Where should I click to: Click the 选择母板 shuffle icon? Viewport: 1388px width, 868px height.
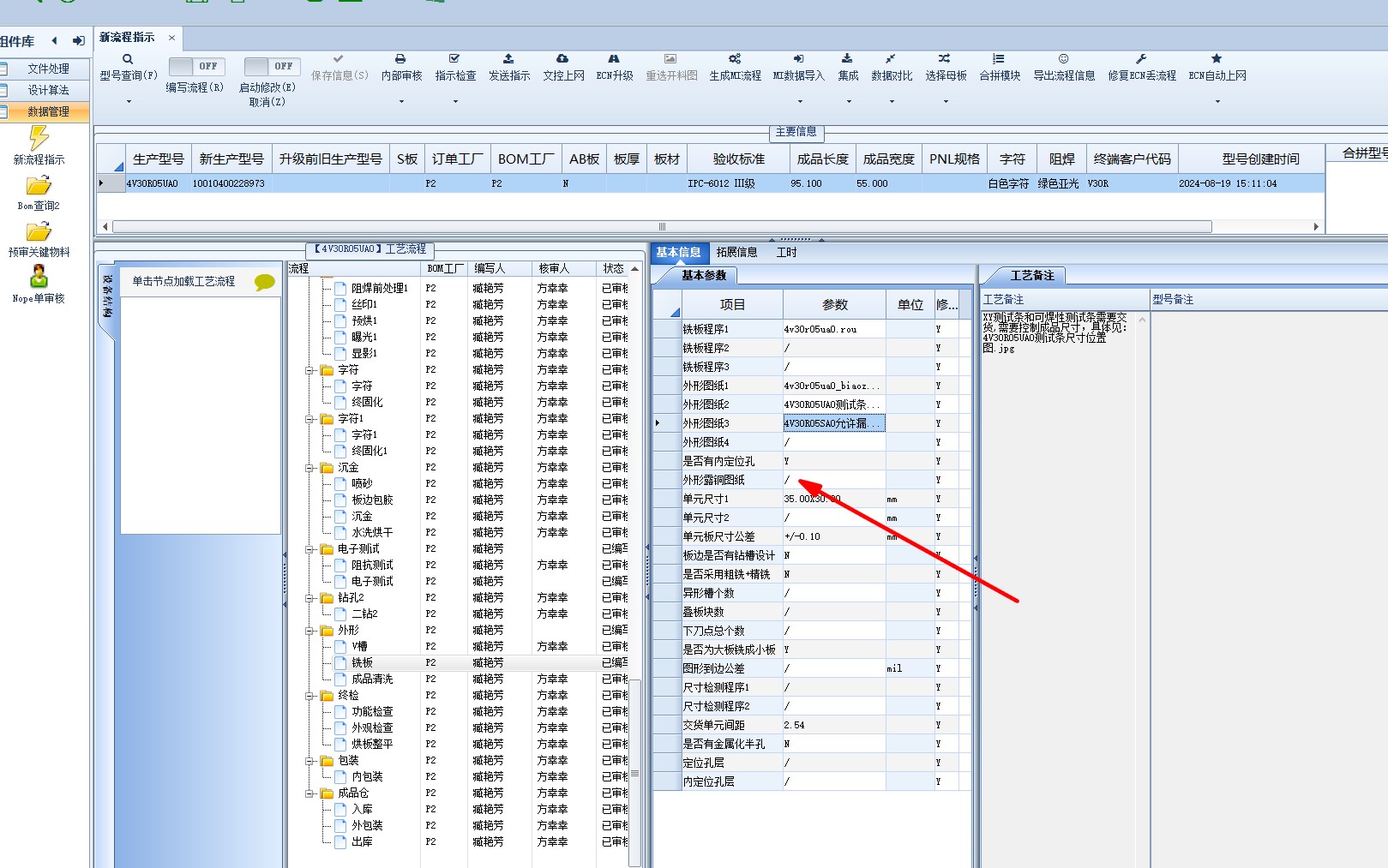[x=945, y=59]
